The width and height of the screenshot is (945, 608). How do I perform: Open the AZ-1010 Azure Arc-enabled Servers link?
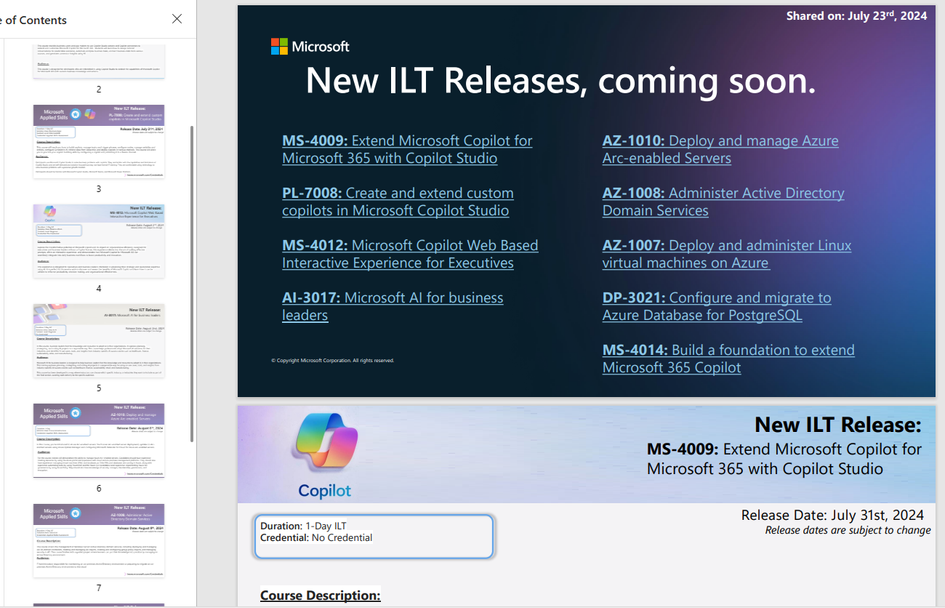tap(720, 149)
